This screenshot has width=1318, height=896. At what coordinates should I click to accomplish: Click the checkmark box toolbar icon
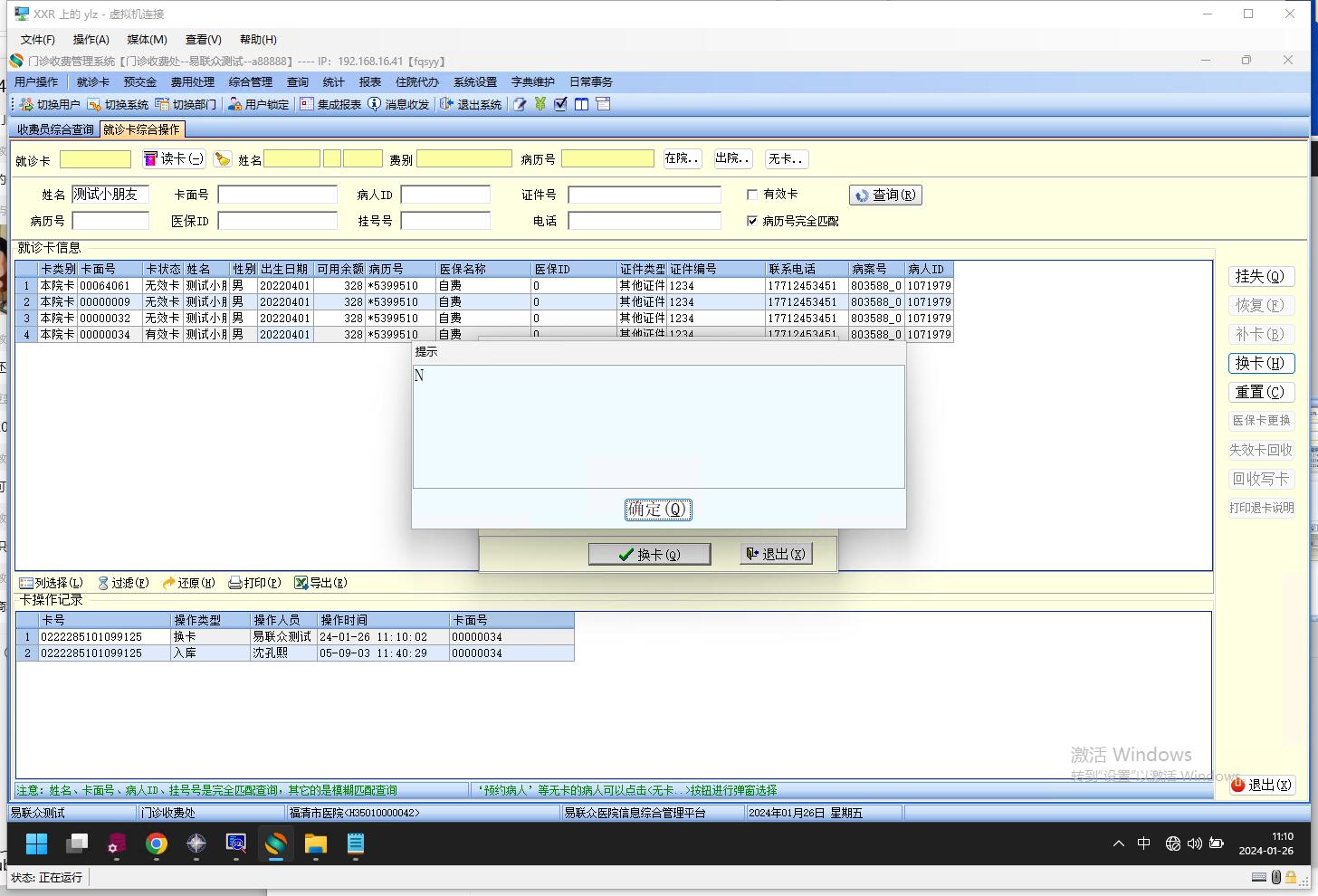[560, 104]
